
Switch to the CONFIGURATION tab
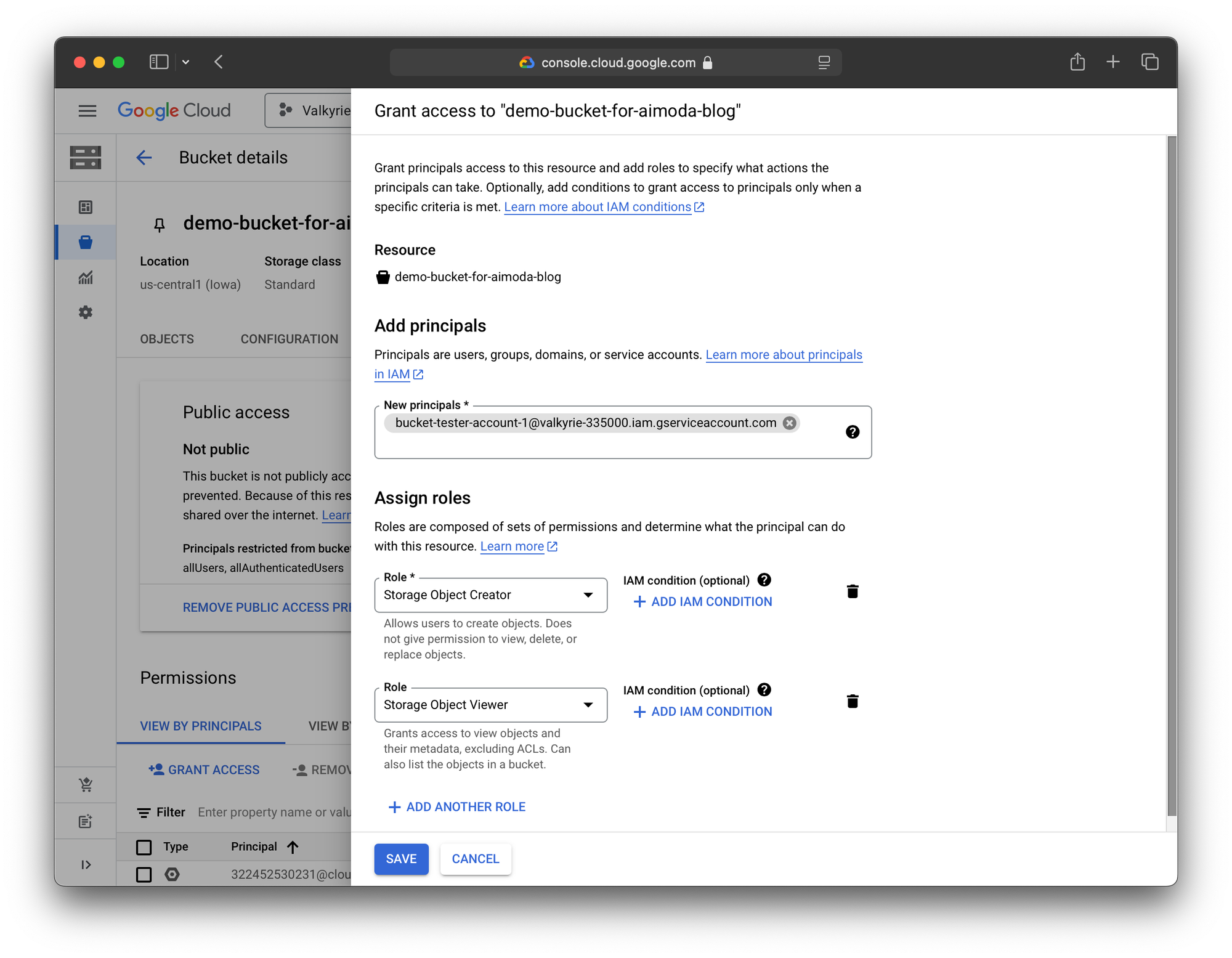pos(289,339)
